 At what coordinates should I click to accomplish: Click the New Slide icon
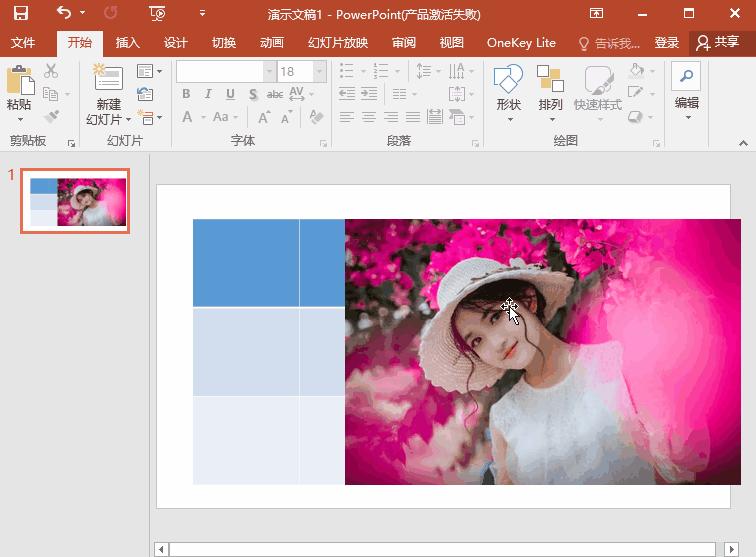click(107, 80)
